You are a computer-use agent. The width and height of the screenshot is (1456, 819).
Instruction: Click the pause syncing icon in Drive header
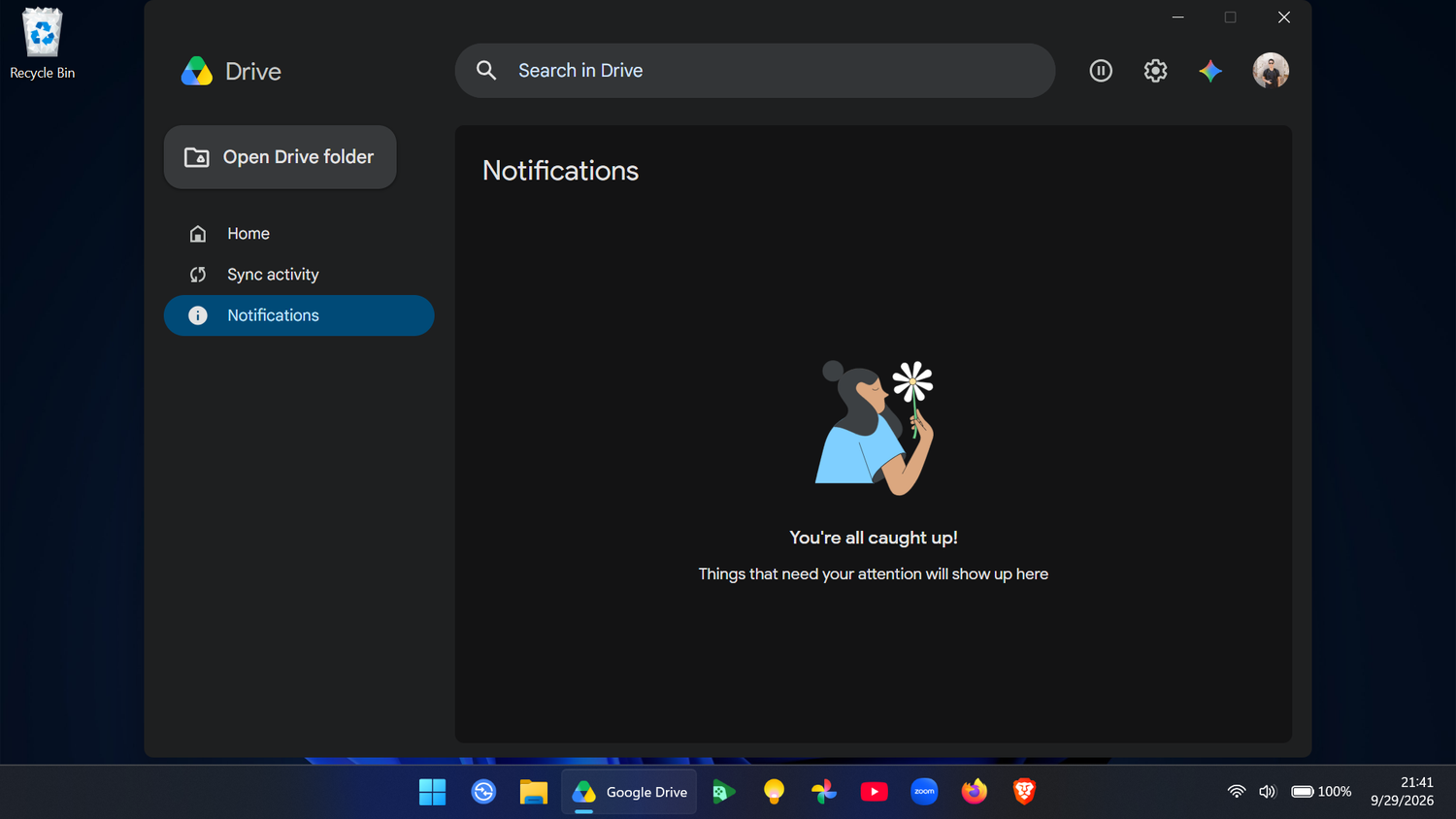1101,71
